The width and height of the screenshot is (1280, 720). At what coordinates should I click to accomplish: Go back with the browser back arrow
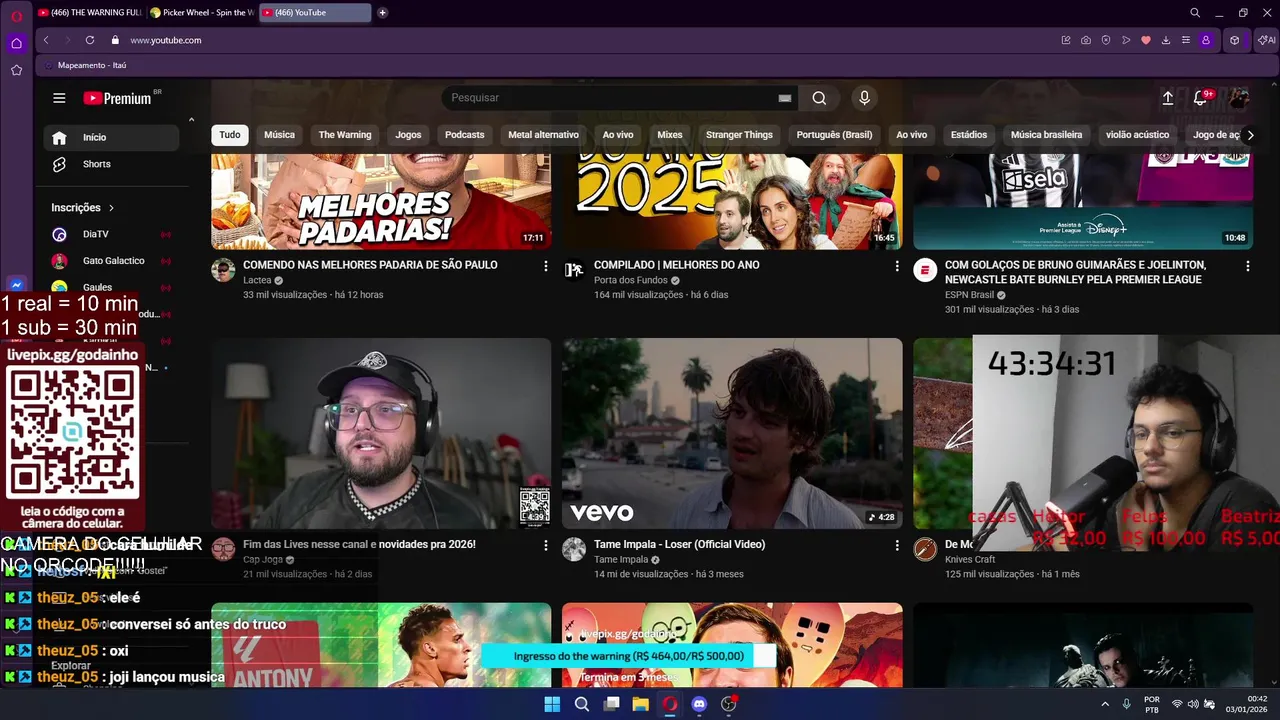point(46,40)
